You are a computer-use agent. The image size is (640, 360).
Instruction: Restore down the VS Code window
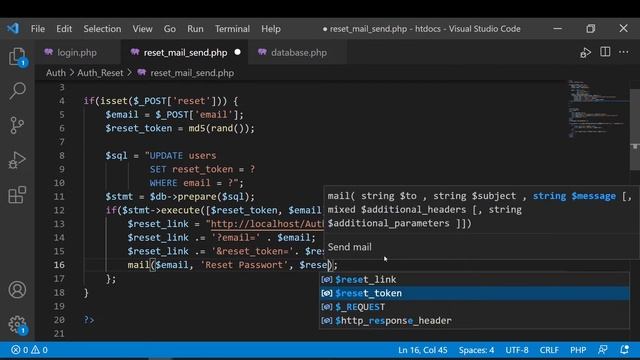(590, 29)
